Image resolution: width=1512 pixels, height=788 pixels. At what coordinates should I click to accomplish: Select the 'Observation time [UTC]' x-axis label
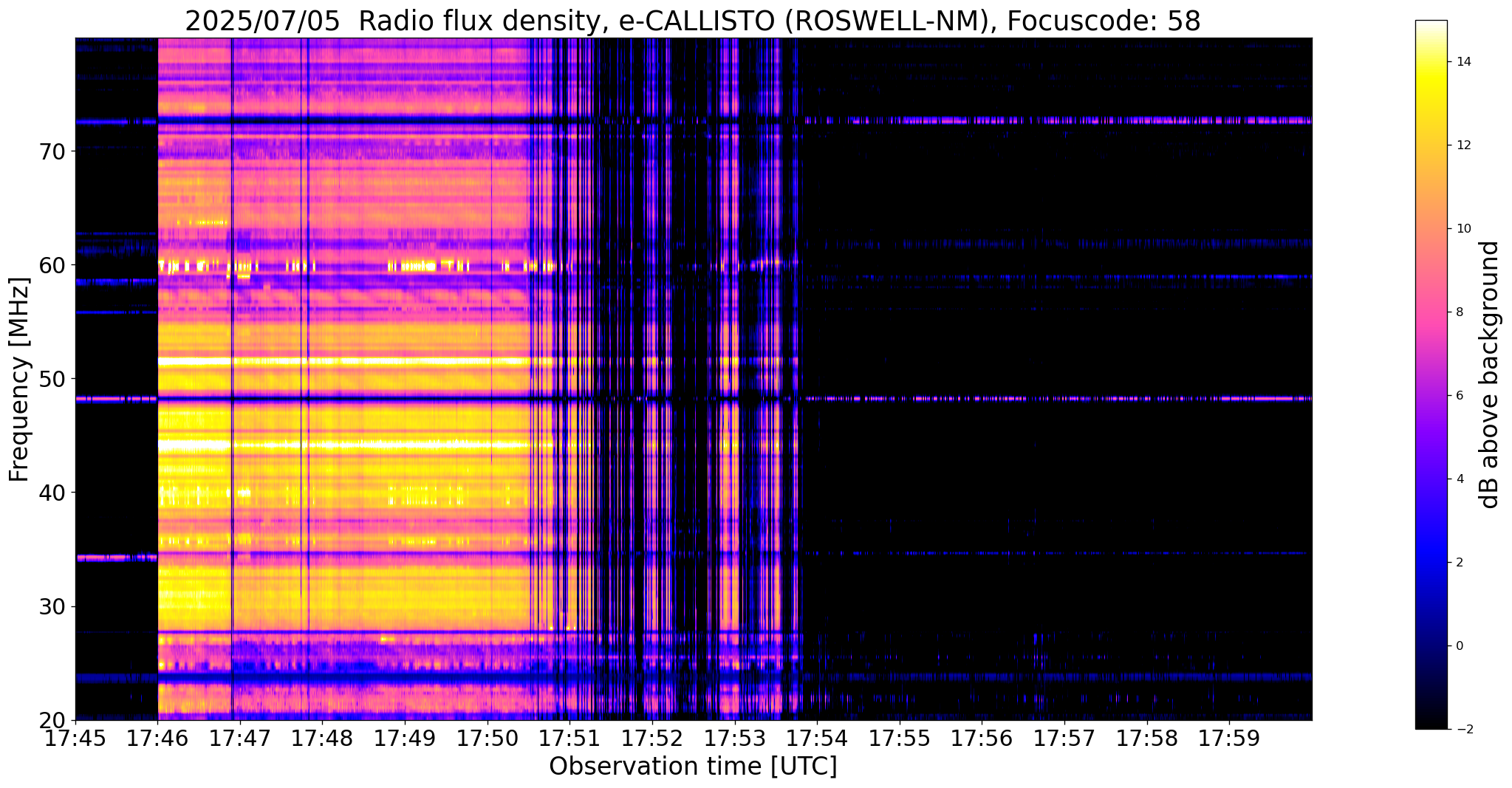point(693,767)
